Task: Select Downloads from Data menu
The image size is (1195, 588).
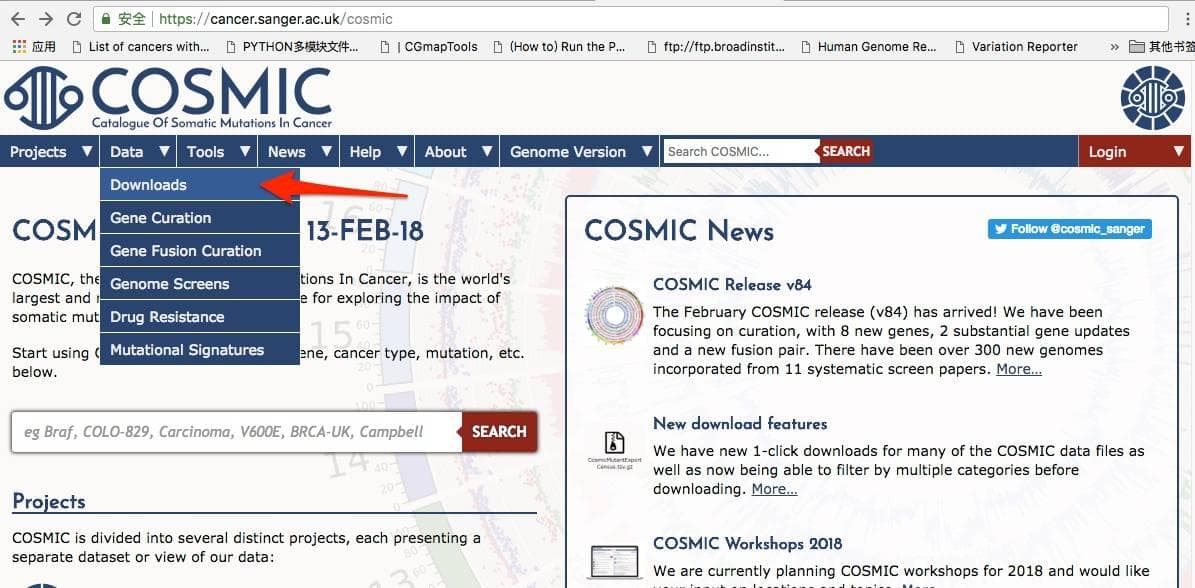Action: [x=200, y=184]
